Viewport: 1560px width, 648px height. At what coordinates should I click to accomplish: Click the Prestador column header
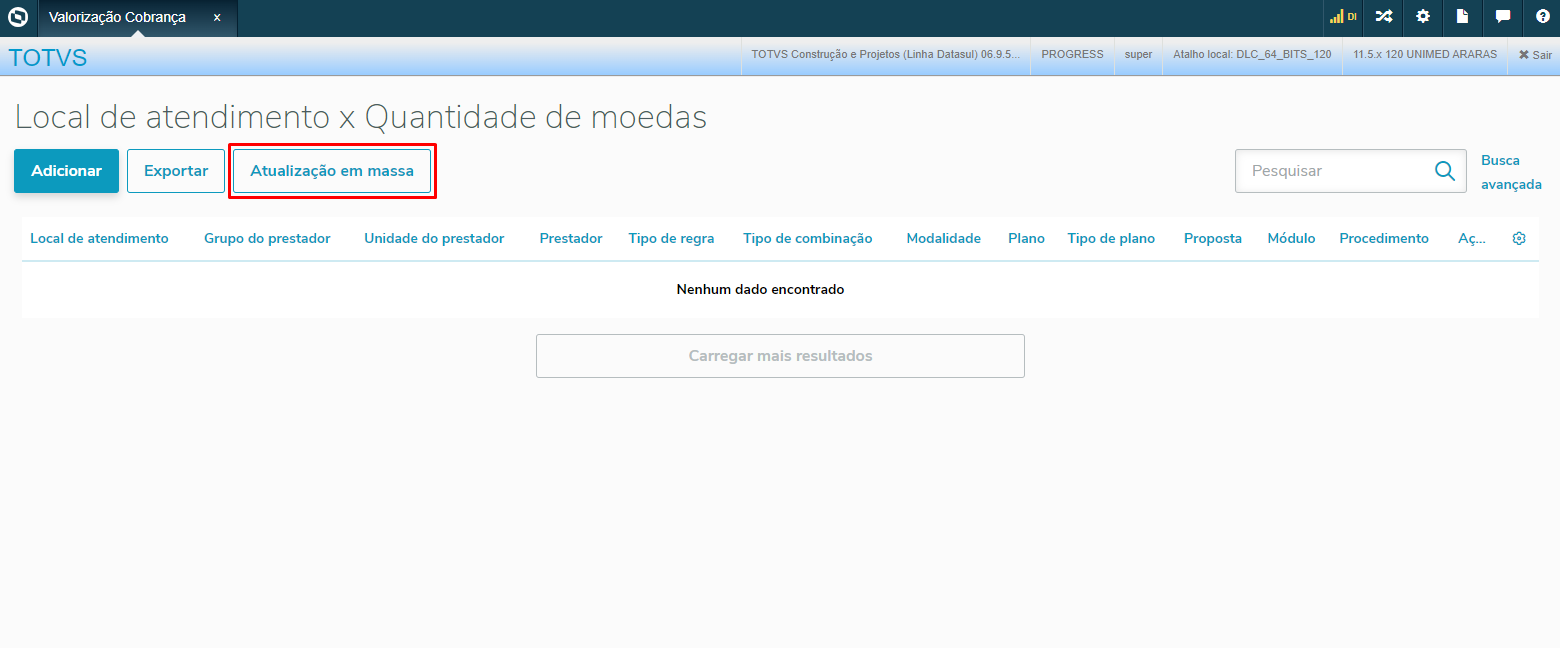pyautogui.click(x=571, y=238)
